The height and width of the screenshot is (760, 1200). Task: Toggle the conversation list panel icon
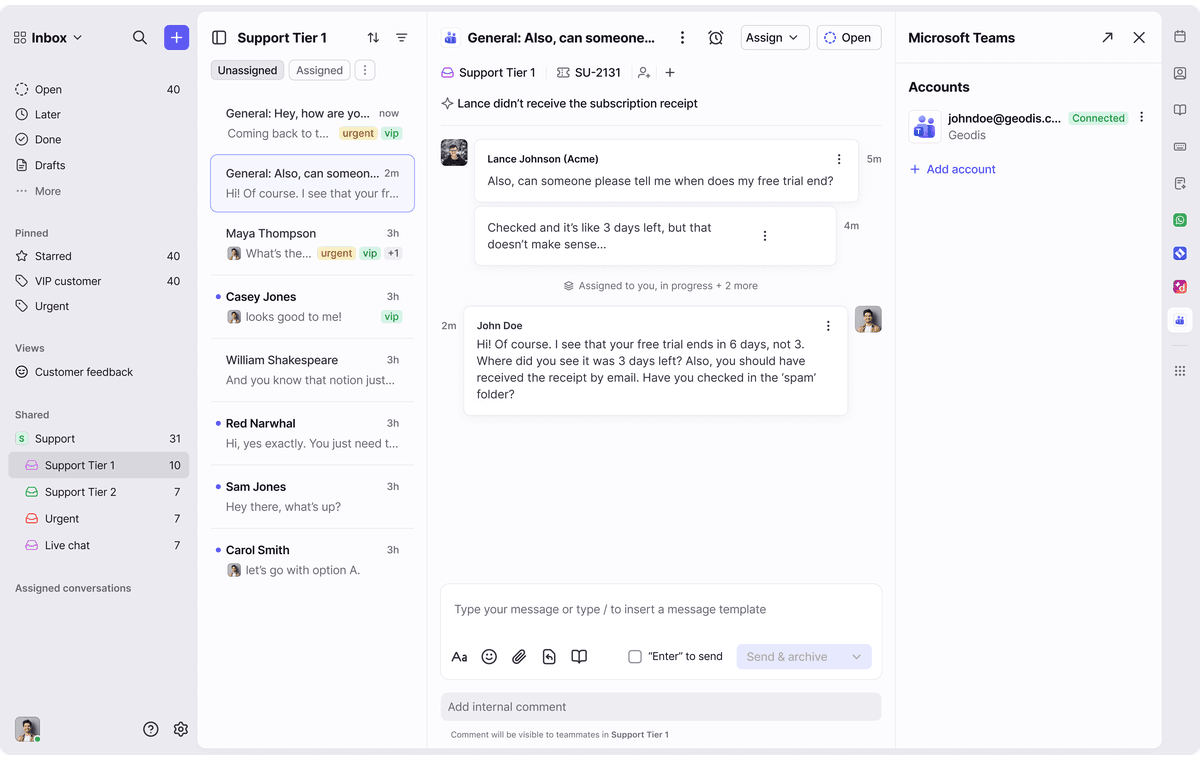click(x=219, y=38)
